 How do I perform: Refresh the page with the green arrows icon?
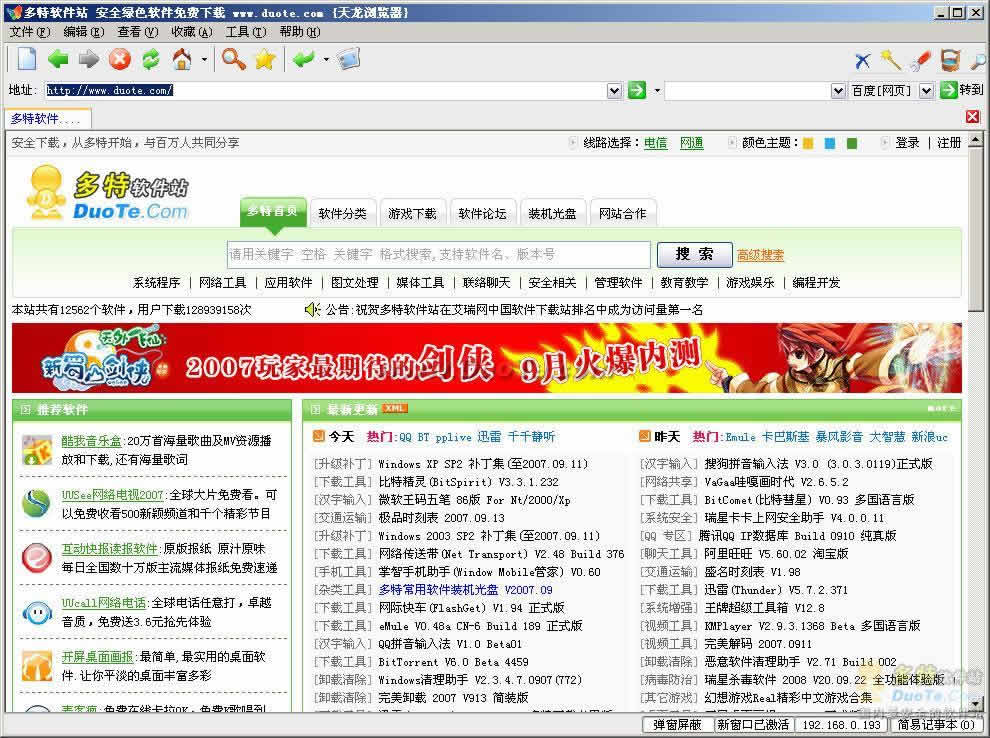tap(151, 59)
